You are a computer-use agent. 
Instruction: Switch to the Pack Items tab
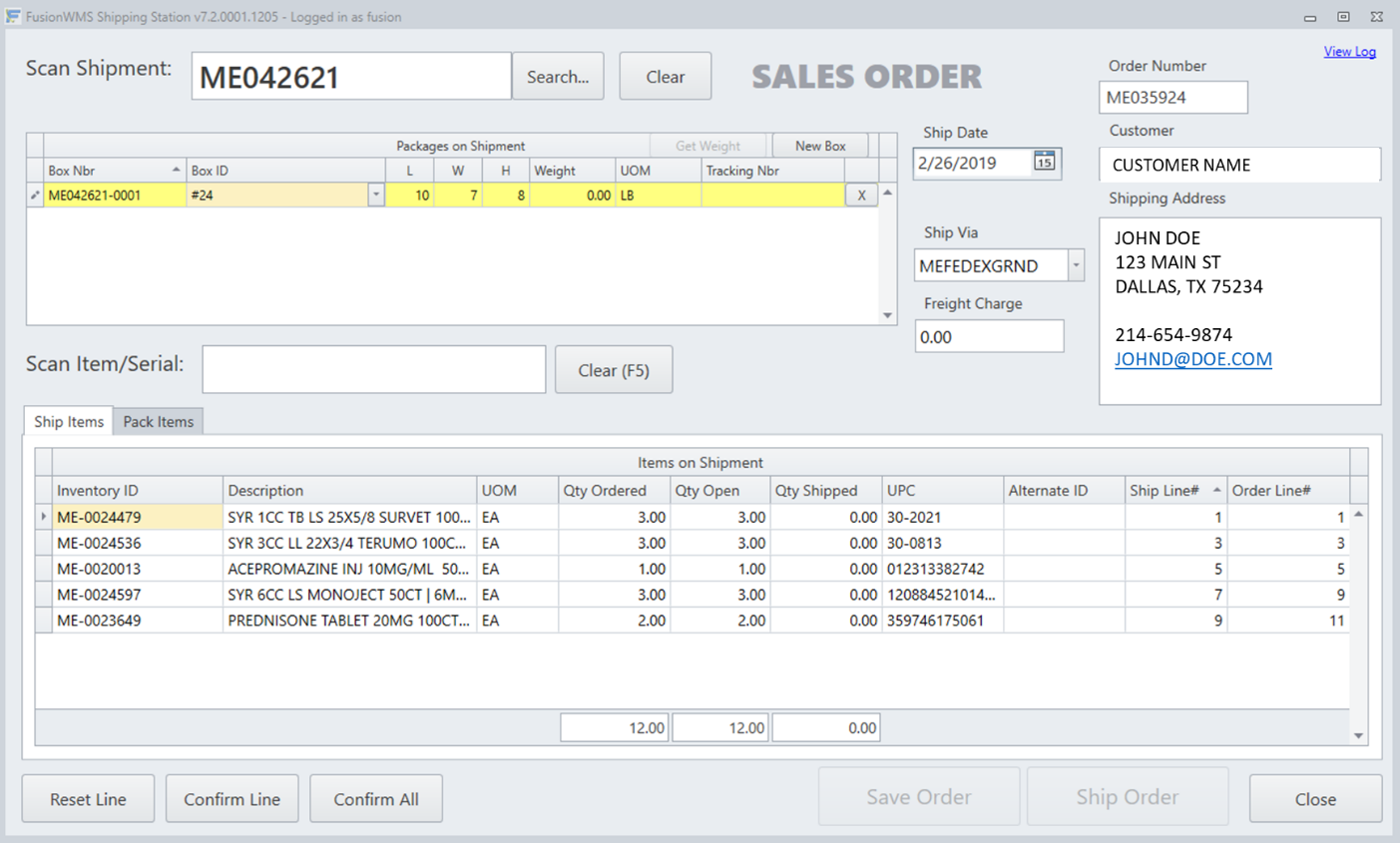click(x=159, y=421)
